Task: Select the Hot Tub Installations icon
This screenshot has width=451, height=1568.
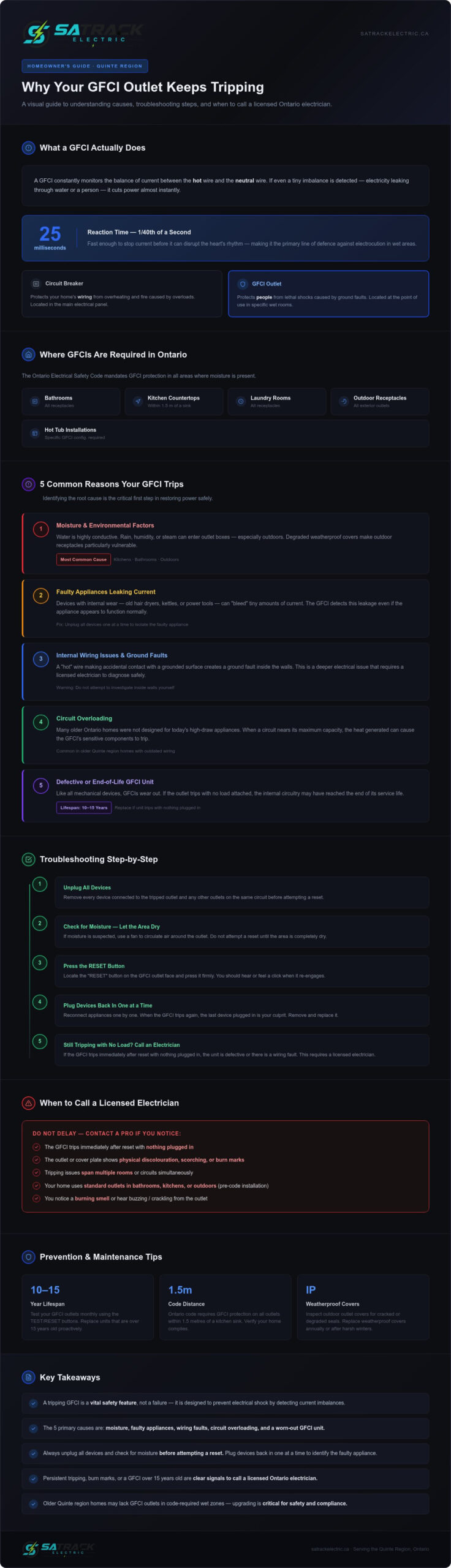Action: [35, 434]
